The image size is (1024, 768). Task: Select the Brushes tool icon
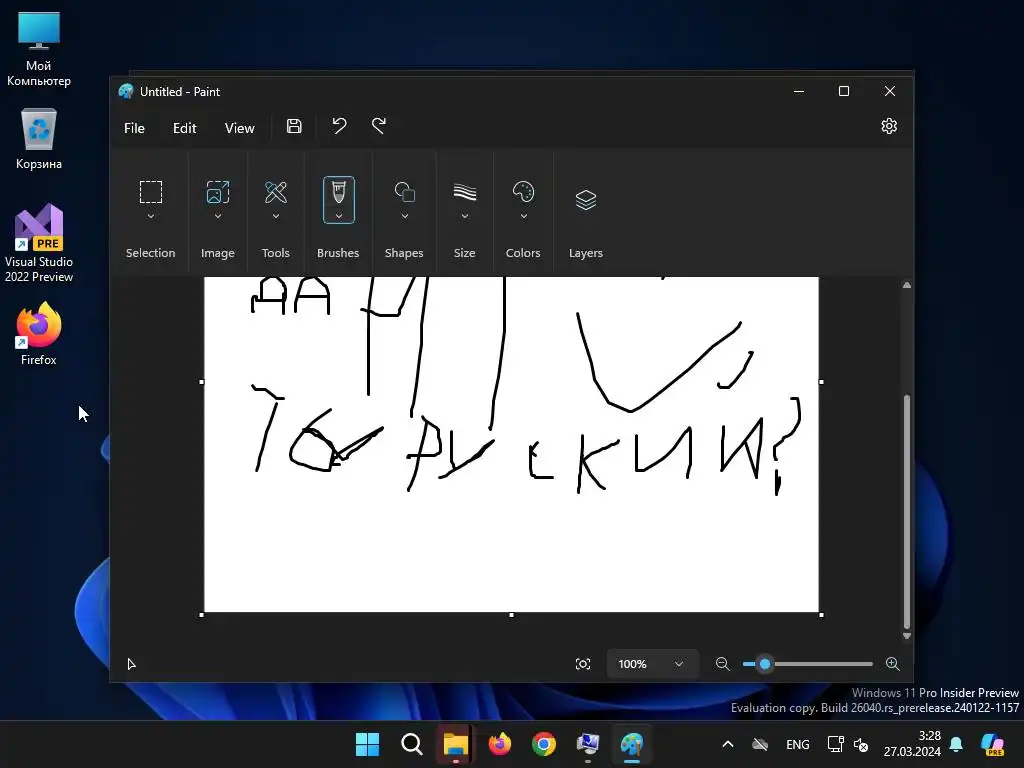click(338, 192)
